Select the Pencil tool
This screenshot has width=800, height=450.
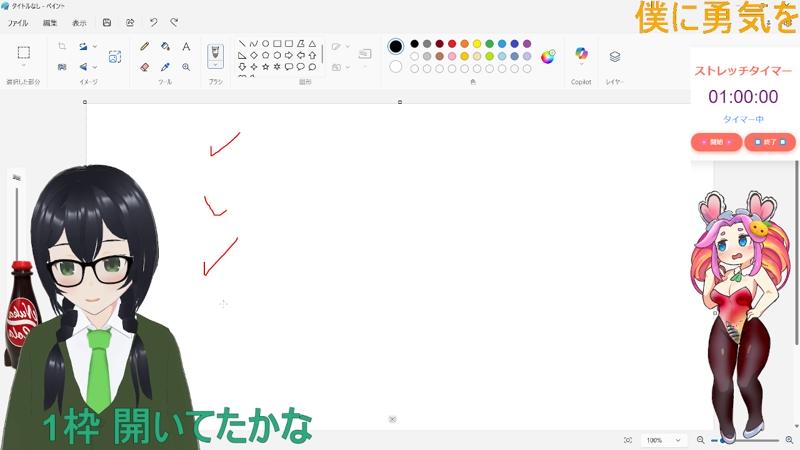[145, 46]
